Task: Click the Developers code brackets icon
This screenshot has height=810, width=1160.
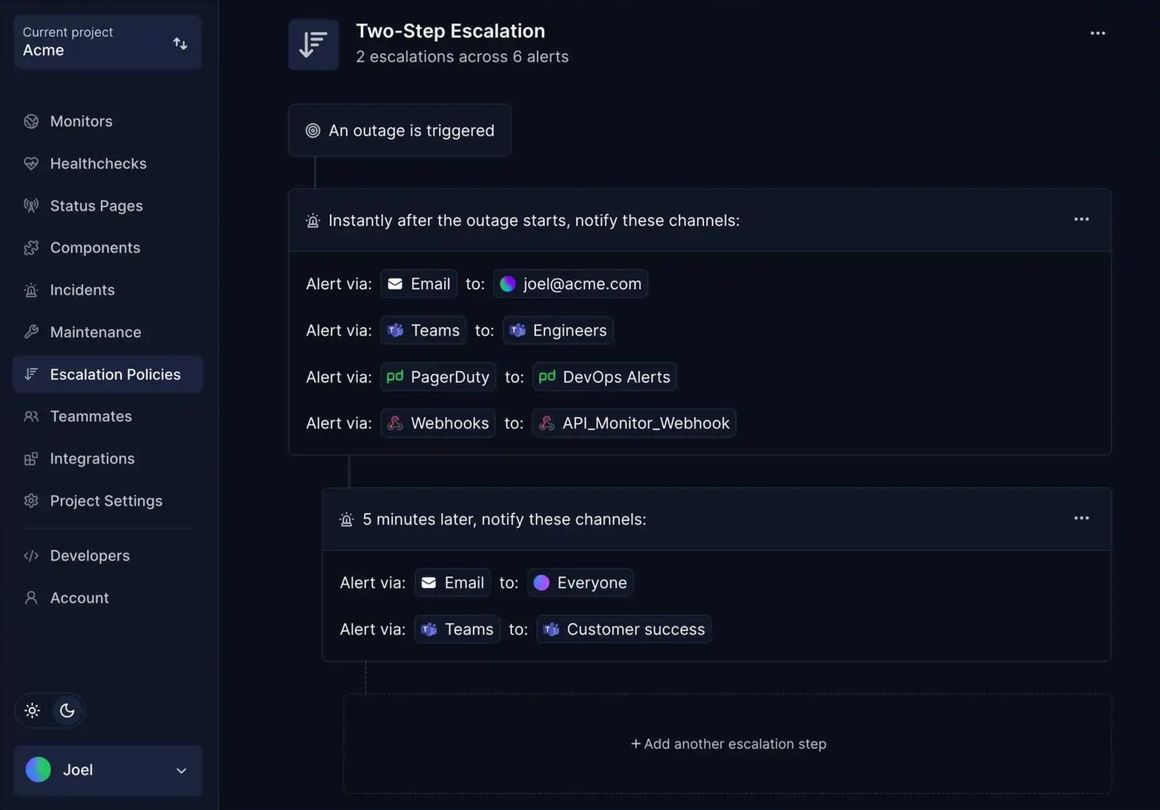Action: click(x=31, y=556)
